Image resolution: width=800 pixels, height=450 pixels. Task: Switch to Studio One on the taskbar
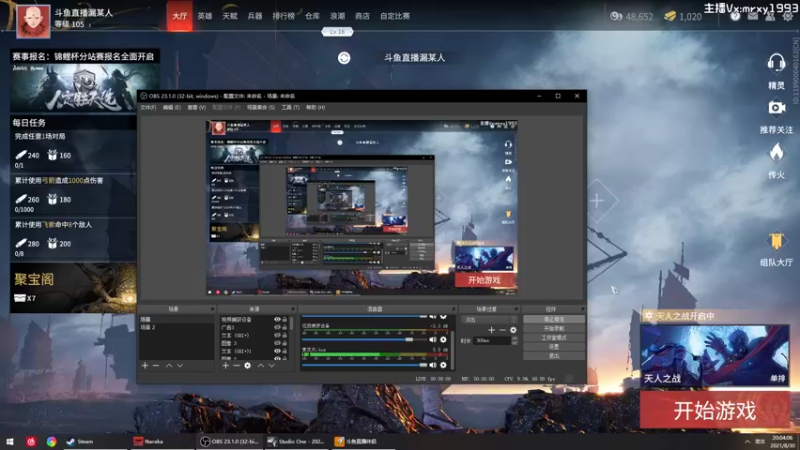pos(296,441)
